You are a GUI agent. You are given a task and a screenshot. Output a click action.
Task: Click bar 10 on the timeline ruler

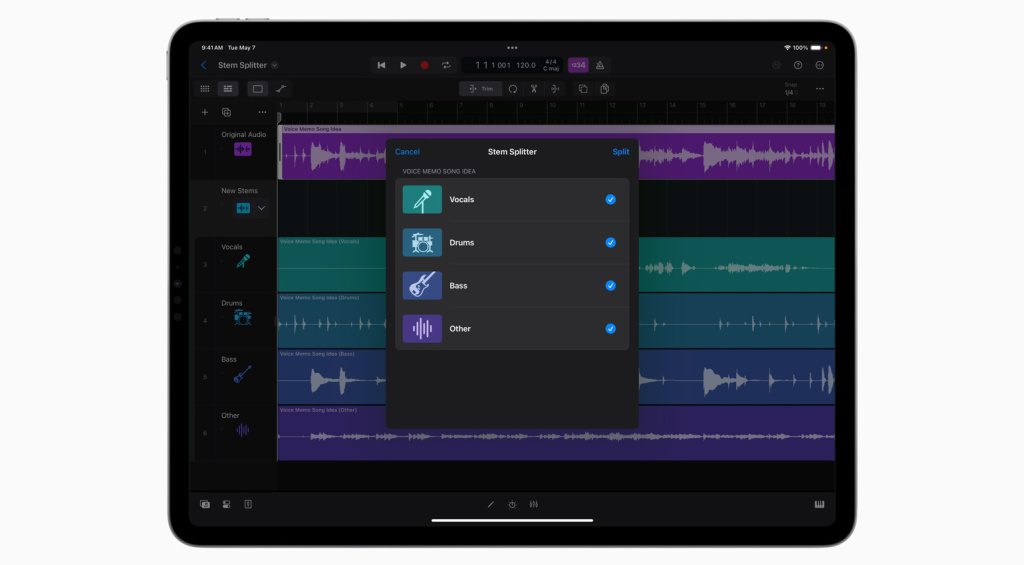[552, 105]
